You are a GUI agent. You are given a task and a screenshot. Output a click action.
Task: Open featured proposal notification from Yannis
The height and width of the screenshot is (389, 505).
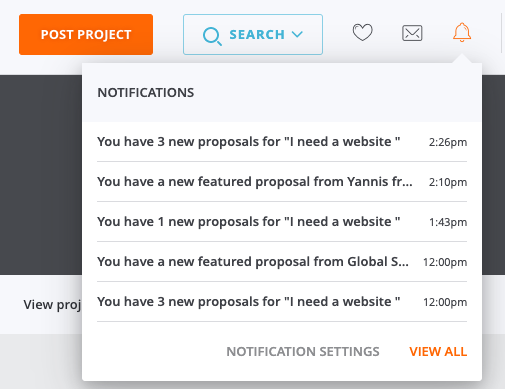coord(282,182)
